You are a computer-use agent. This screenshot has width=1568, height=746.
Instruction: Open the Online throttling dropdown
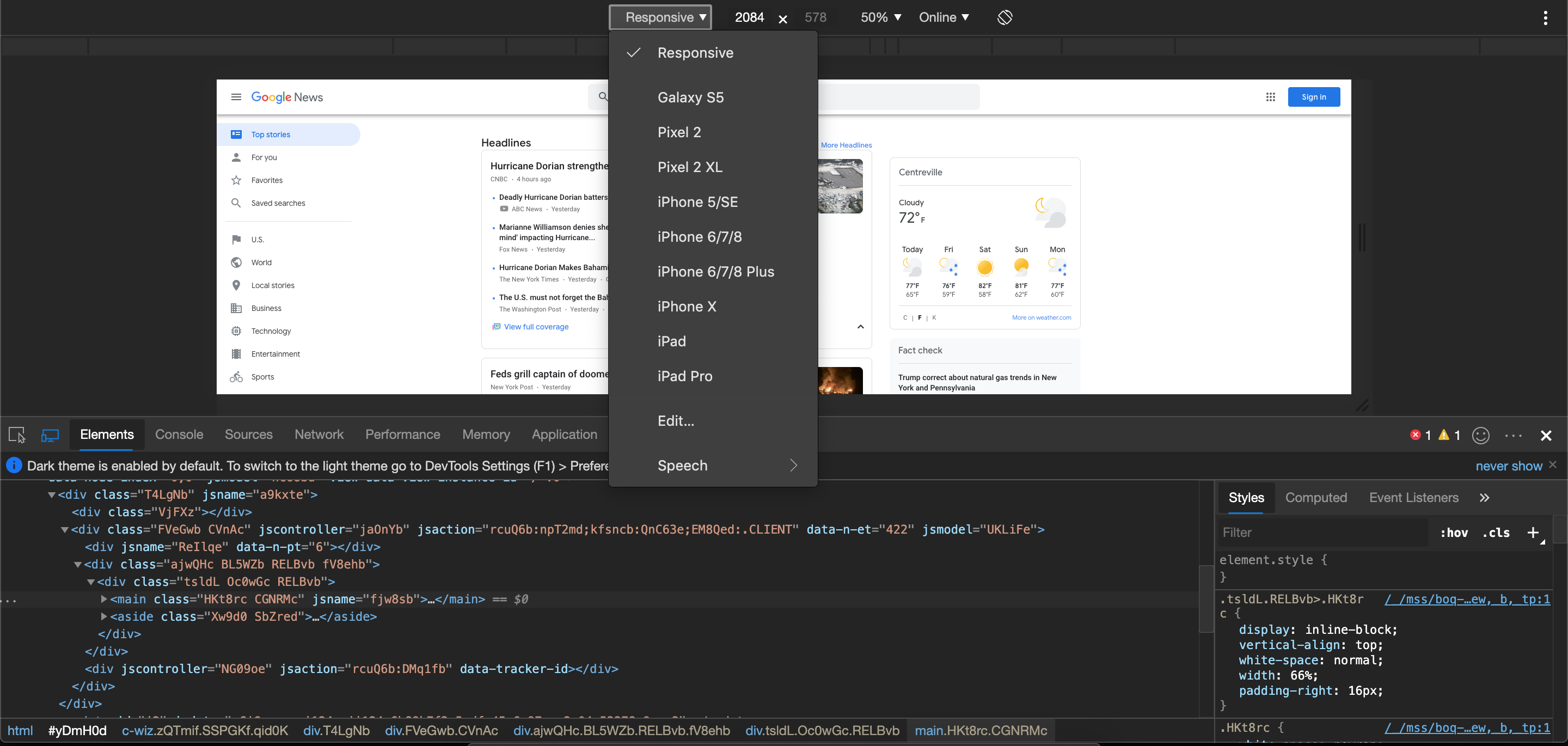[x=944, y=17]
